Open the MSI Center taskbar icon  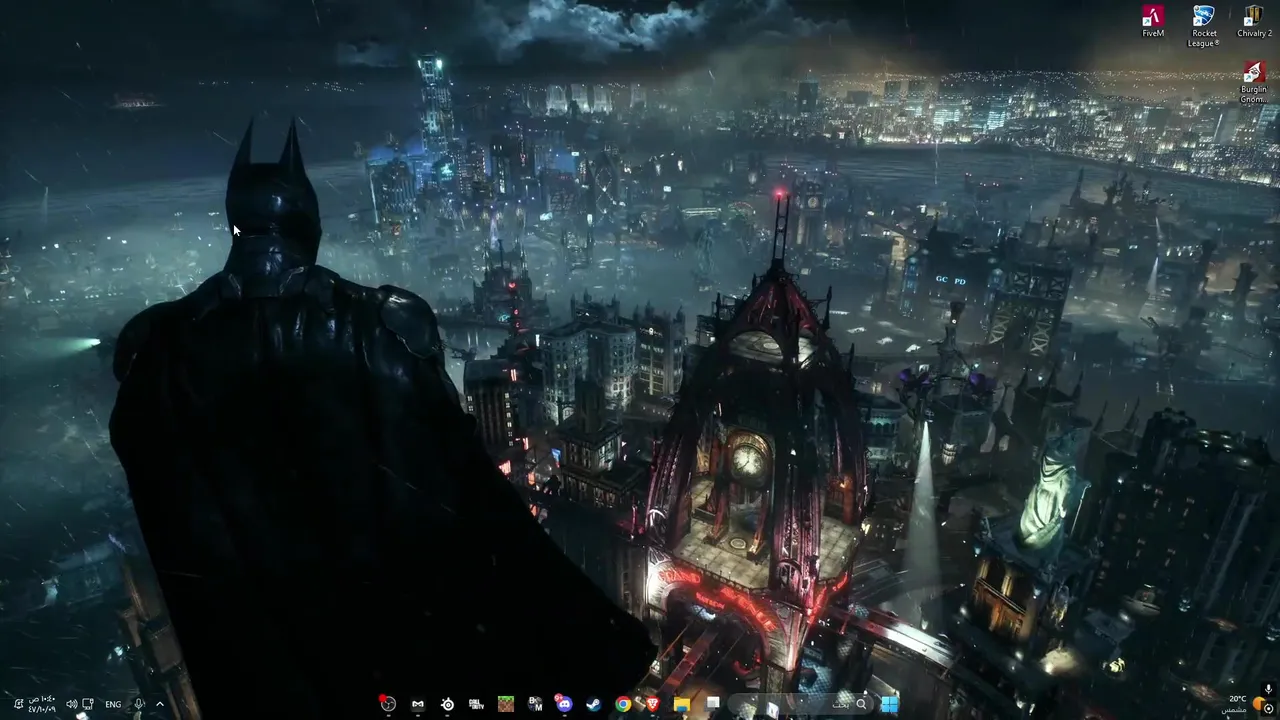[418, 704]
